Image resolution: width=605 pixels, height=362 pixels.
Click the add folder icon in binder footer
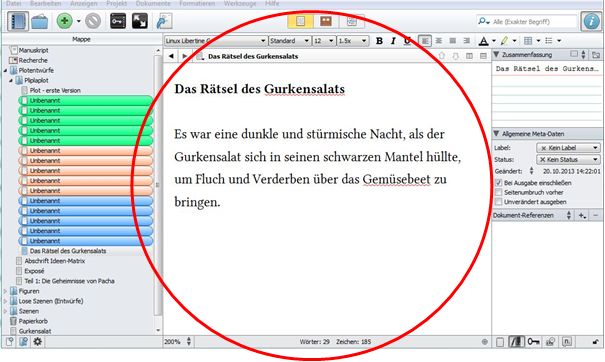(x=24, y=342)
